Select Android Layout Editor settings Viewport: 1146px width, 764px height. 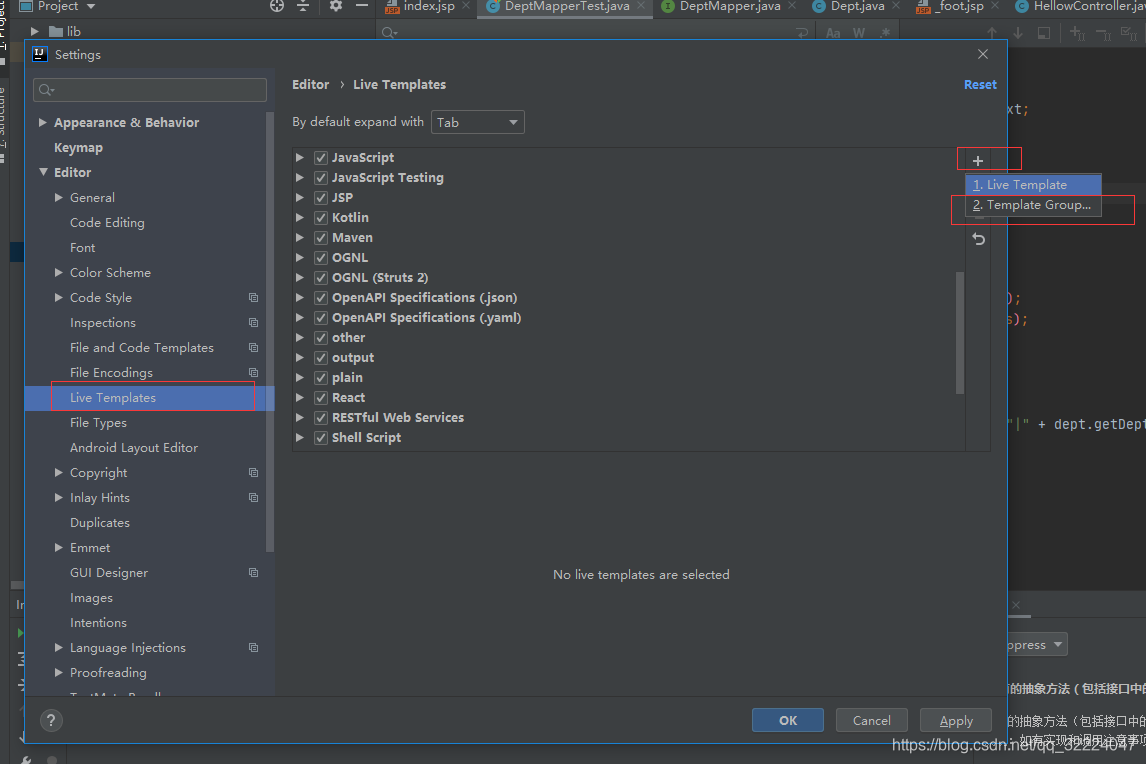point(134,447)
